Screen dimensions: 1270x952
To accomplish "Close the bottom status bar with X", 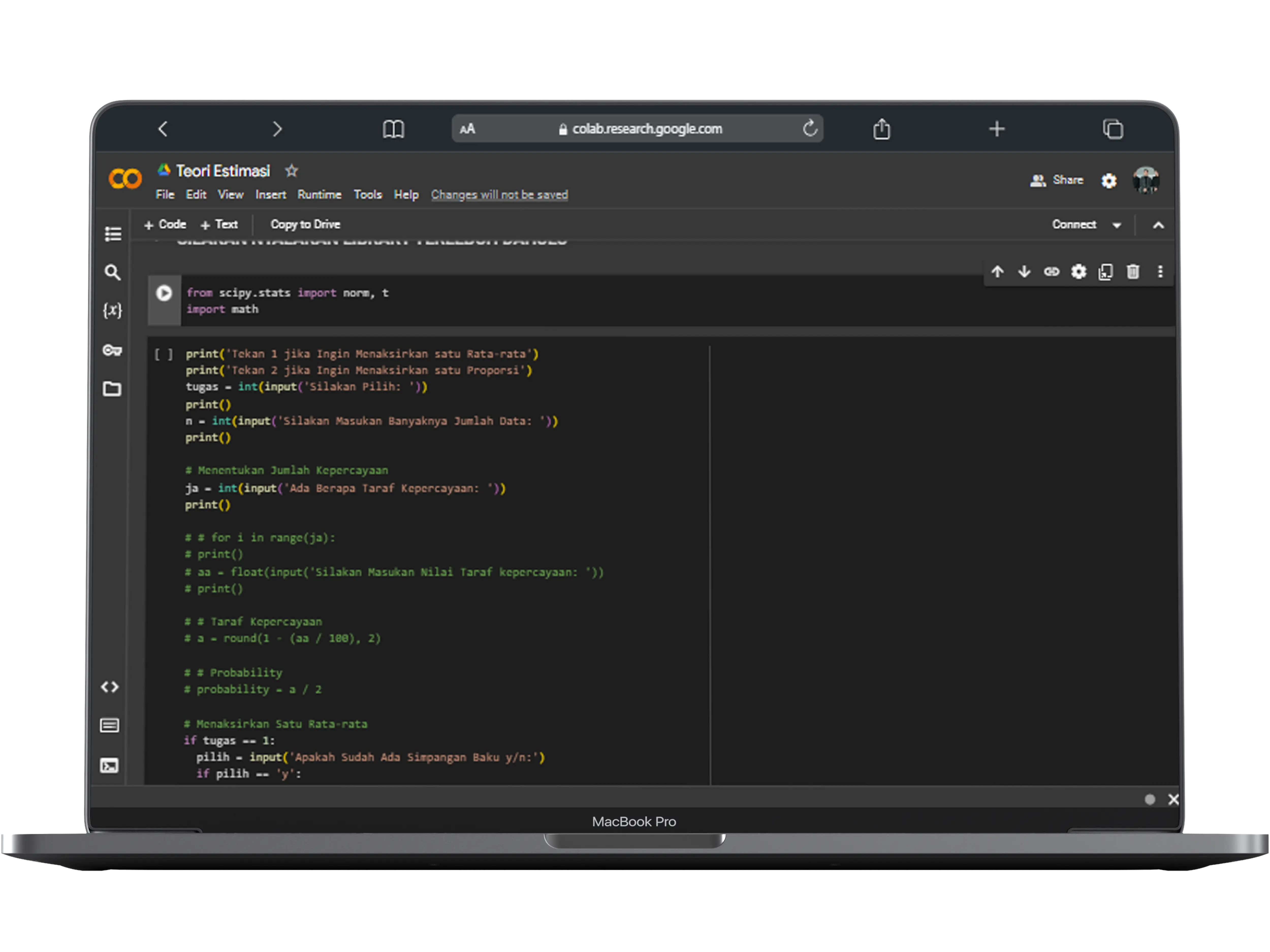I will click(1173, 799).
